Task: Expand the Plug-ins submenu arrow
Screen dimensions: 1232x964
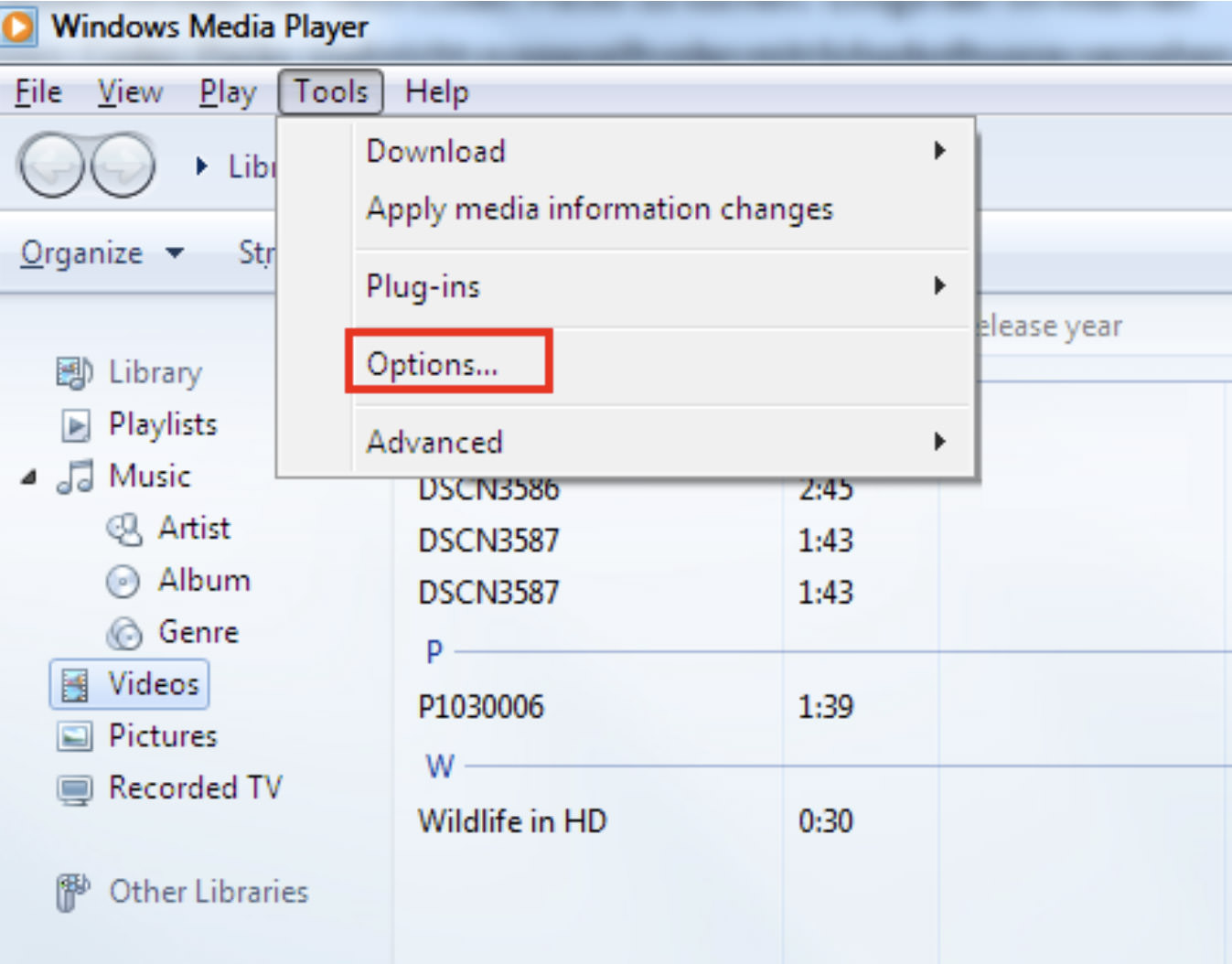Action: [x=939, y=285]
